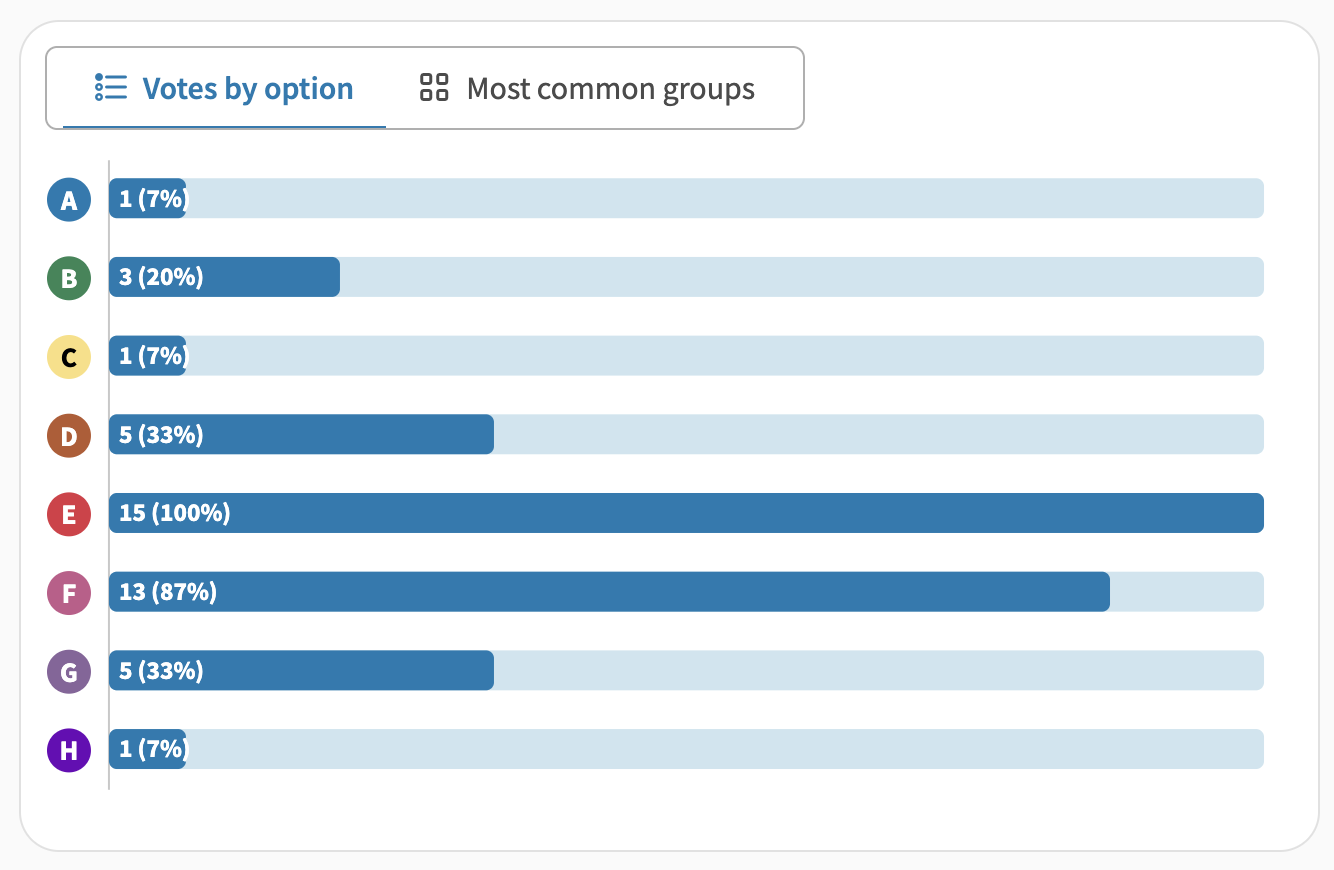Click the list icon beside Votes by option
The height and width of the screenshot is (870, 1334).
pyautogui.click(x=111, y=88)
